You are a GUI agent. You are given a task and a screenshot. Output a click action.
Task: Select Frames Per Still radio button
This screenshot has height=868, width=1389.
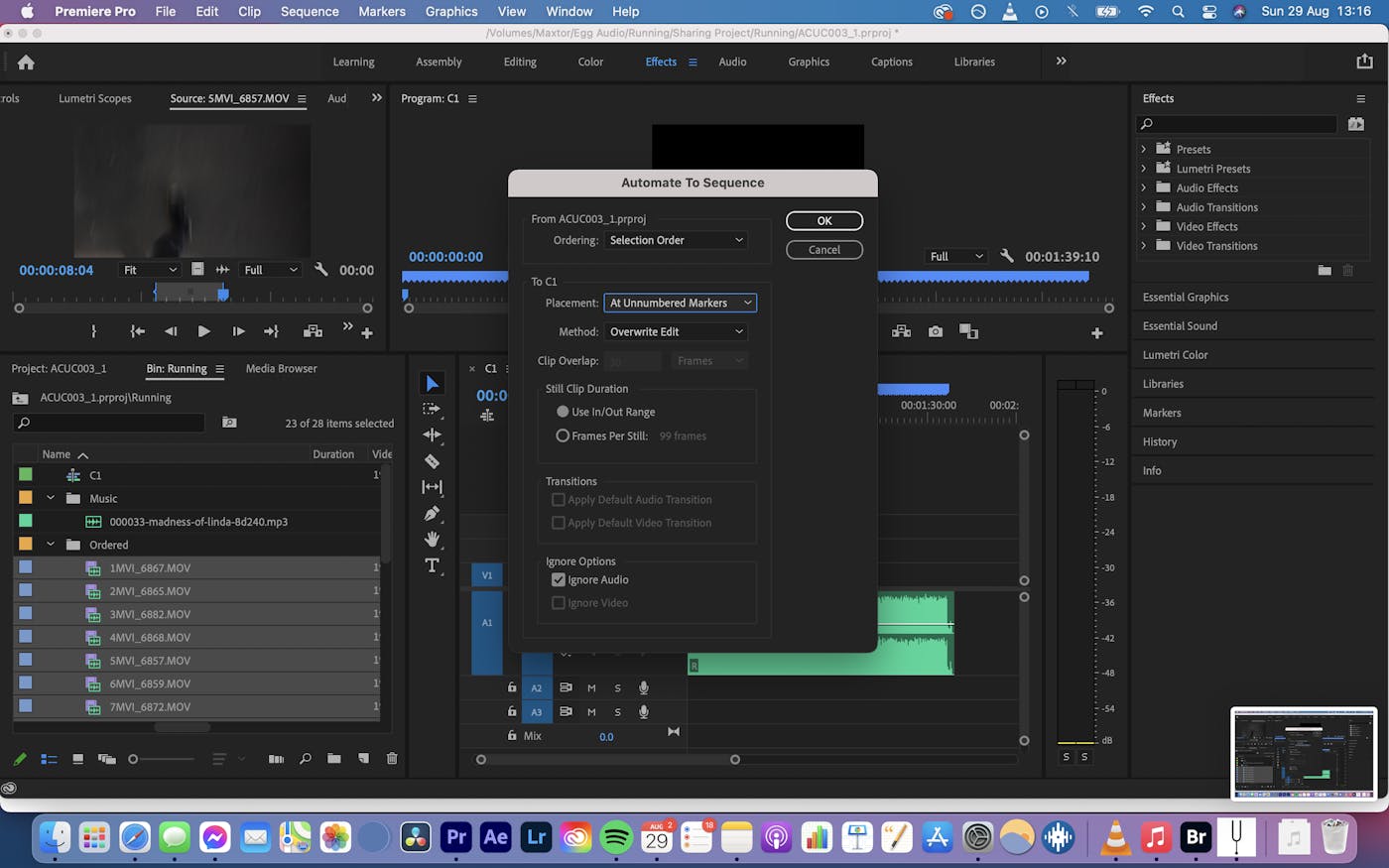[563, 435]
